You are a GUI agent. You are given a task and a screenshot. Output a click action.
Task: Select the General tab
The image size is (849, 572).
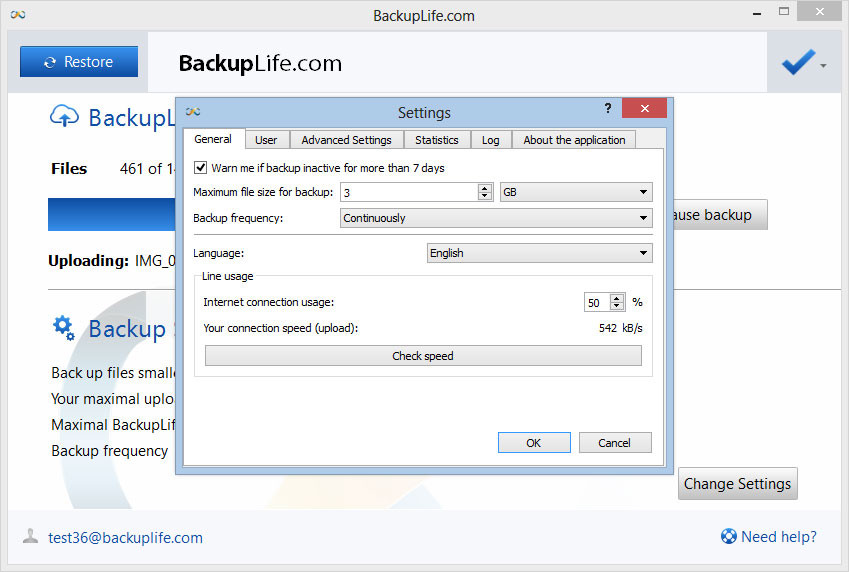pos(213,139)
